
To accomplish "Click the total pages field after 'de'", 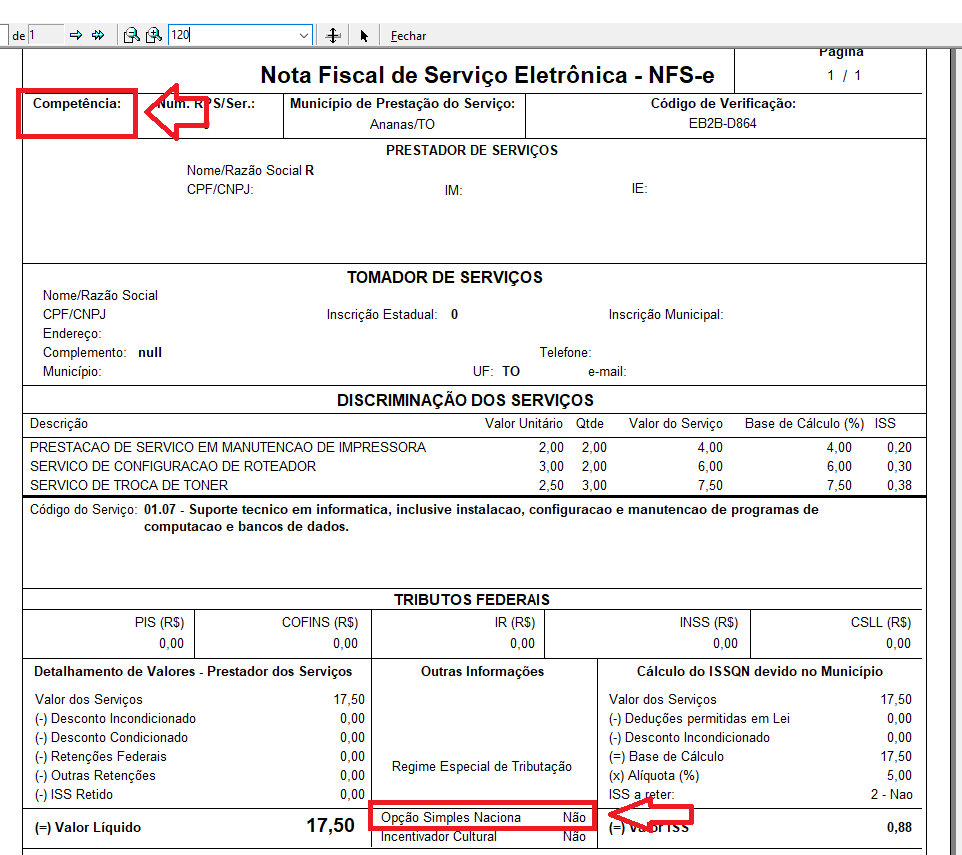I will pos(45,35).
